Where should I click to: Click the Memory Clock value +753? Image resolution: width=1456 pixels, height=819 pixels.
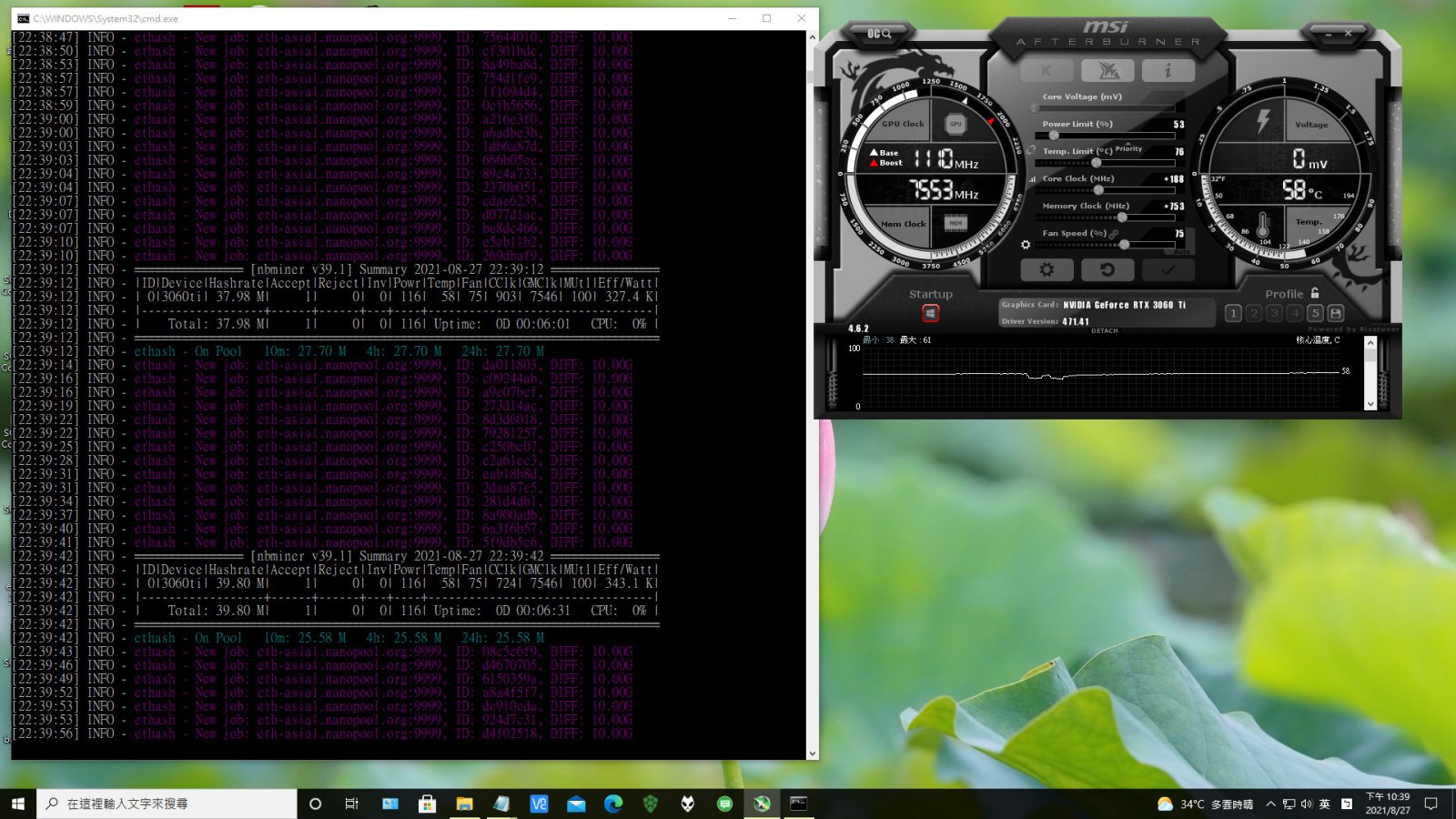[1174, 207]
